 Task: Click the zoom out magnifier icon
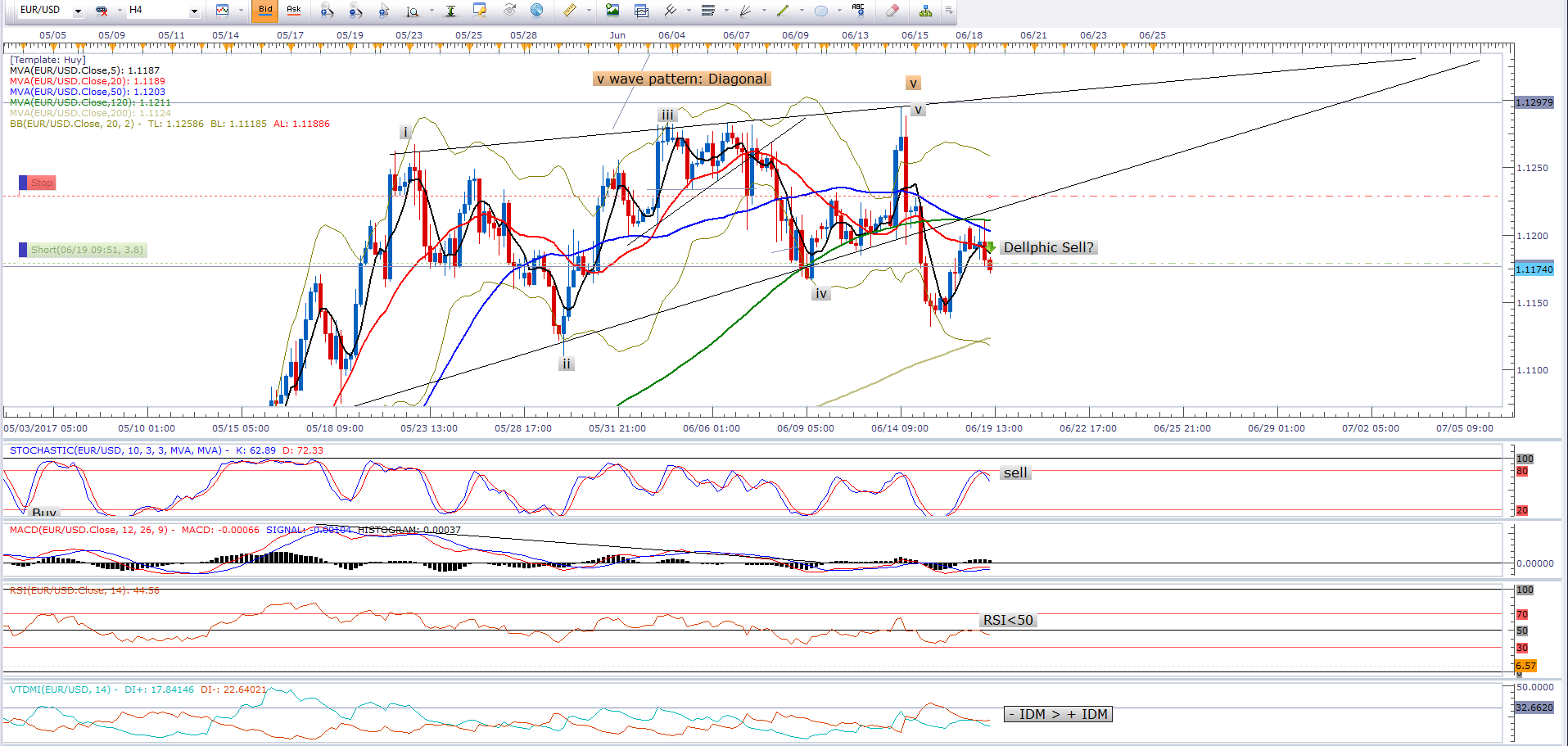pos(355,11)
